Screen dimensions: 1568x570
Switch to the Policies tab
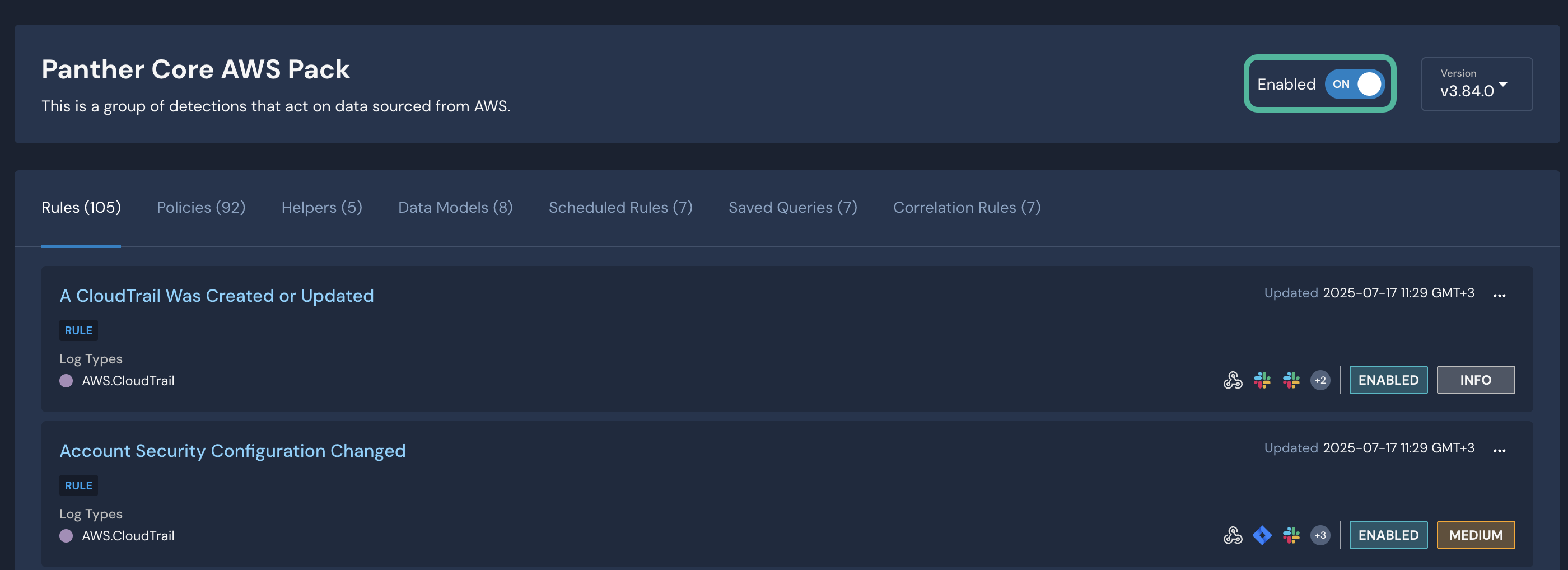(201, 207)
